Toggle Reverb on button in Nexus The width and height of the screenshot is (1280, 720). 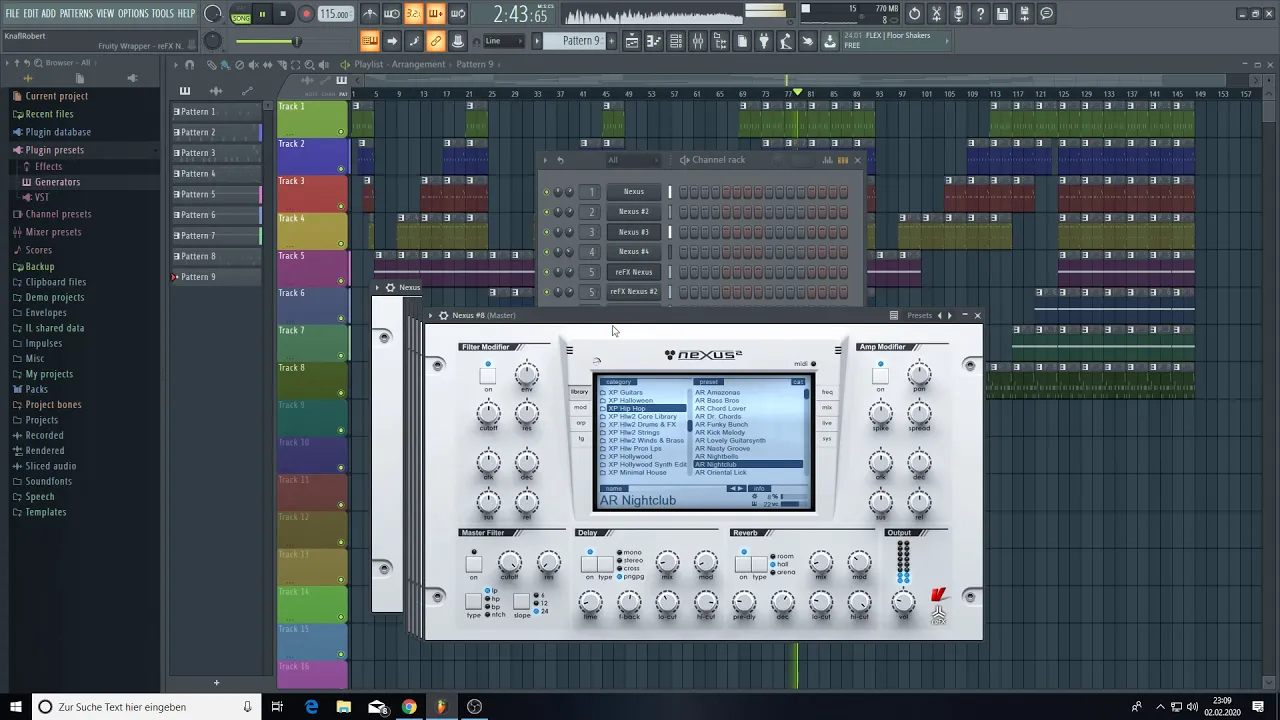(x=743, y=565)
